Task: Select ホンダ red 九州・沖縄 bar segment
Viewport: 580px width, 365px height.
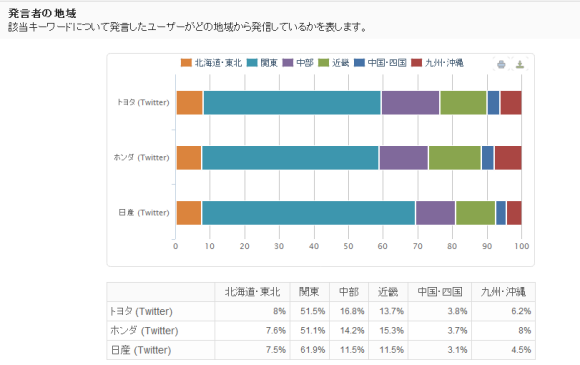Action: [508, 158]
